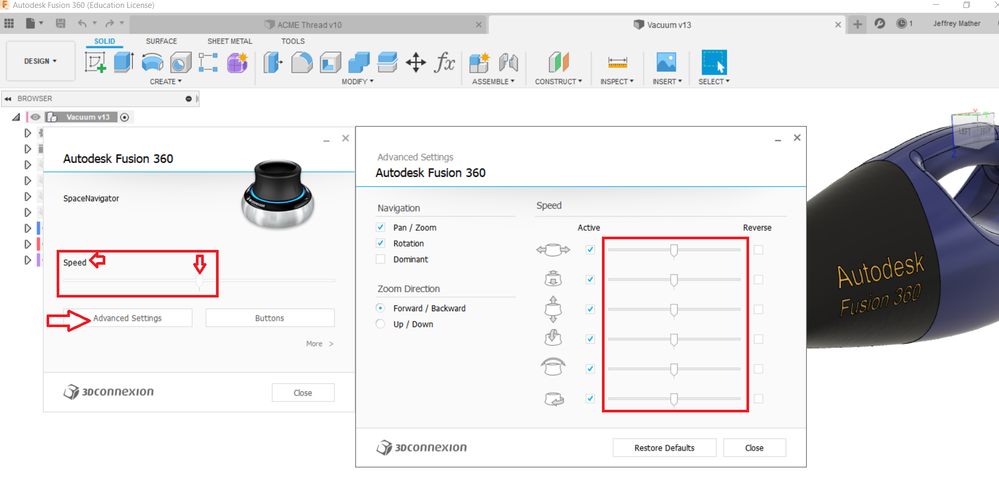Select the Insert image tool
The image size is (999, 477).
point(666,62)
